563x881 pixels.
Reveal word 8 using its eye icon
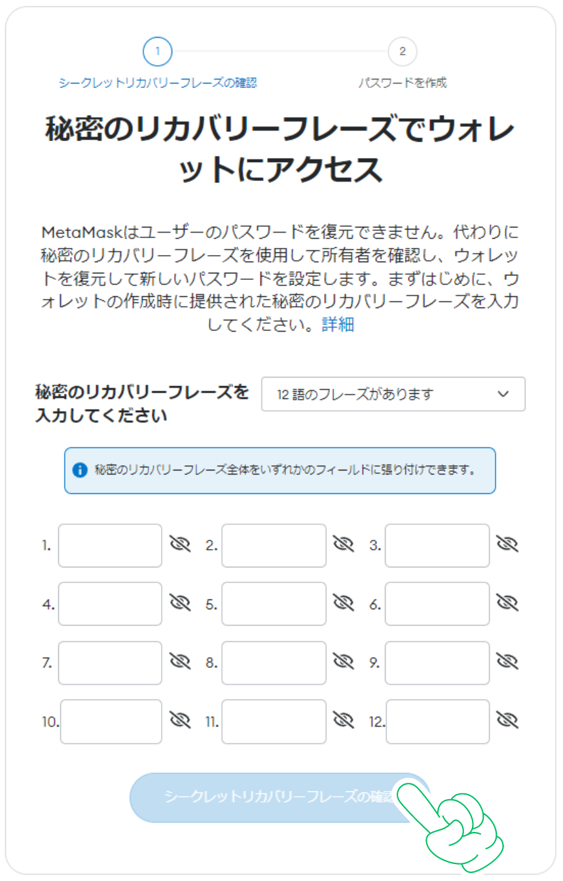(x=343, y=661)
